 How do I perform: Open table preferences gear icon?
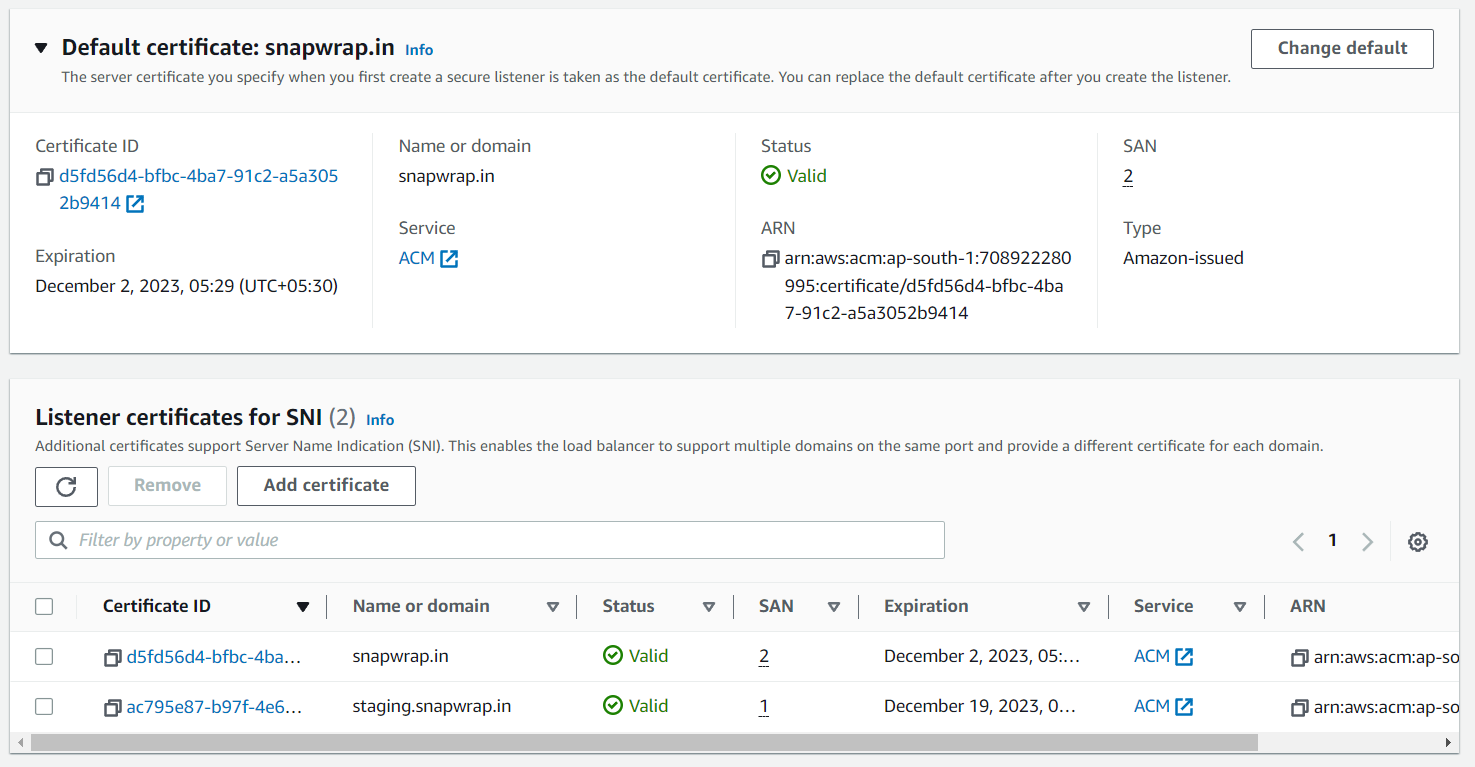(x=1417, y=542)
